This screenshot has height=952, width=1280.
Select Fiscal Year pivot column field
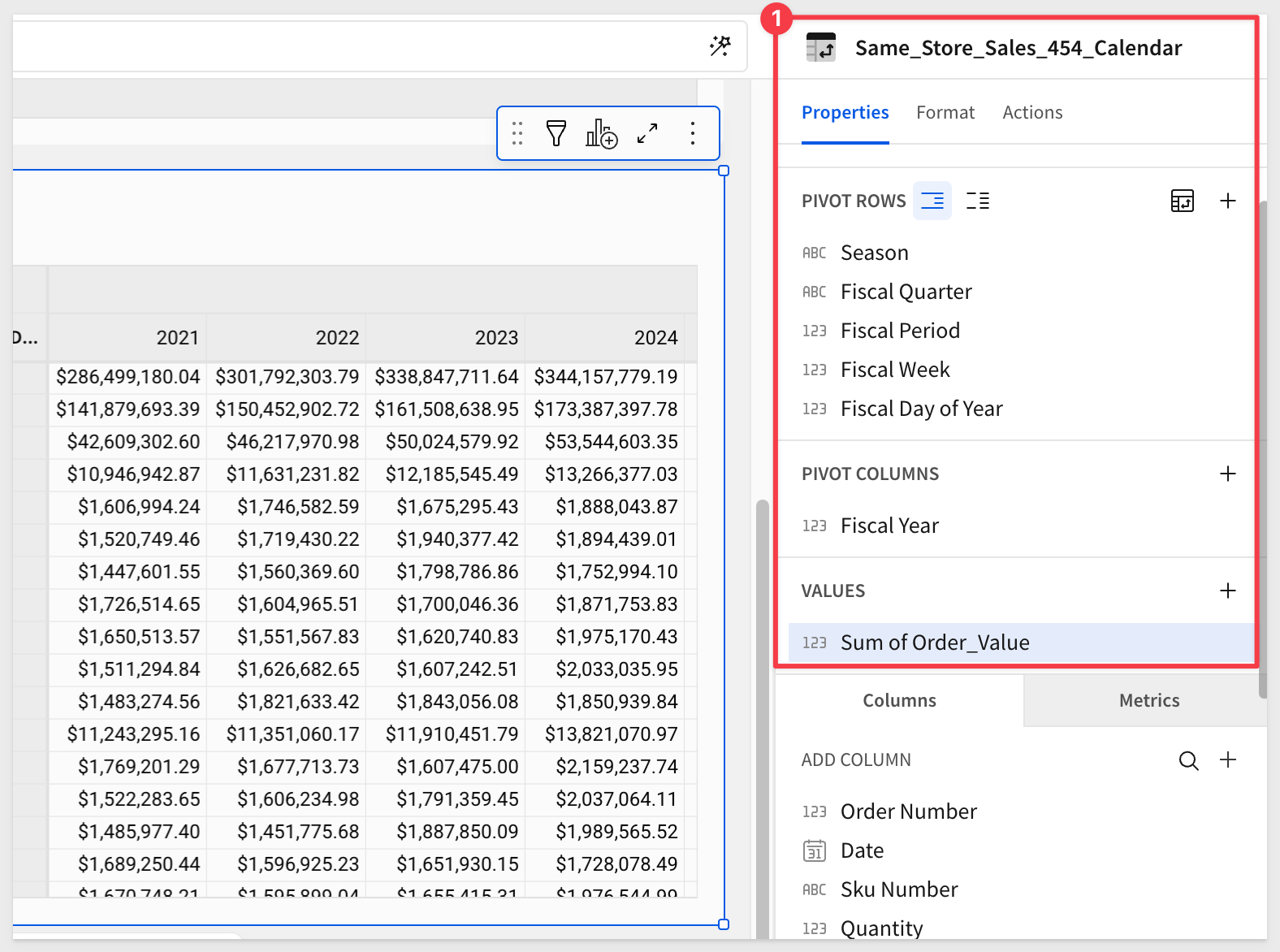point(889,526)
